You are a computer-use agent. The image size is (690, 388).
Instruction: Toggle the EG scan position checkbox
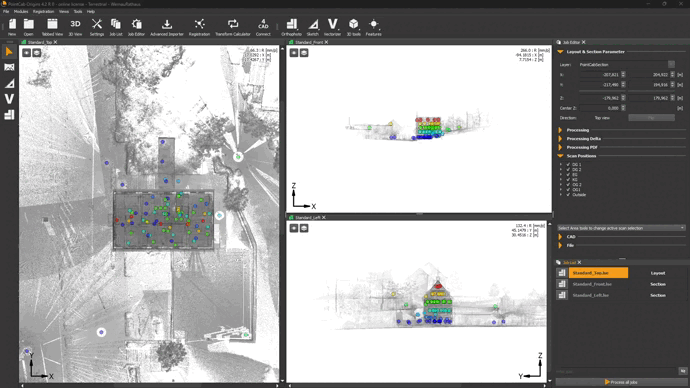click(568, 175)
